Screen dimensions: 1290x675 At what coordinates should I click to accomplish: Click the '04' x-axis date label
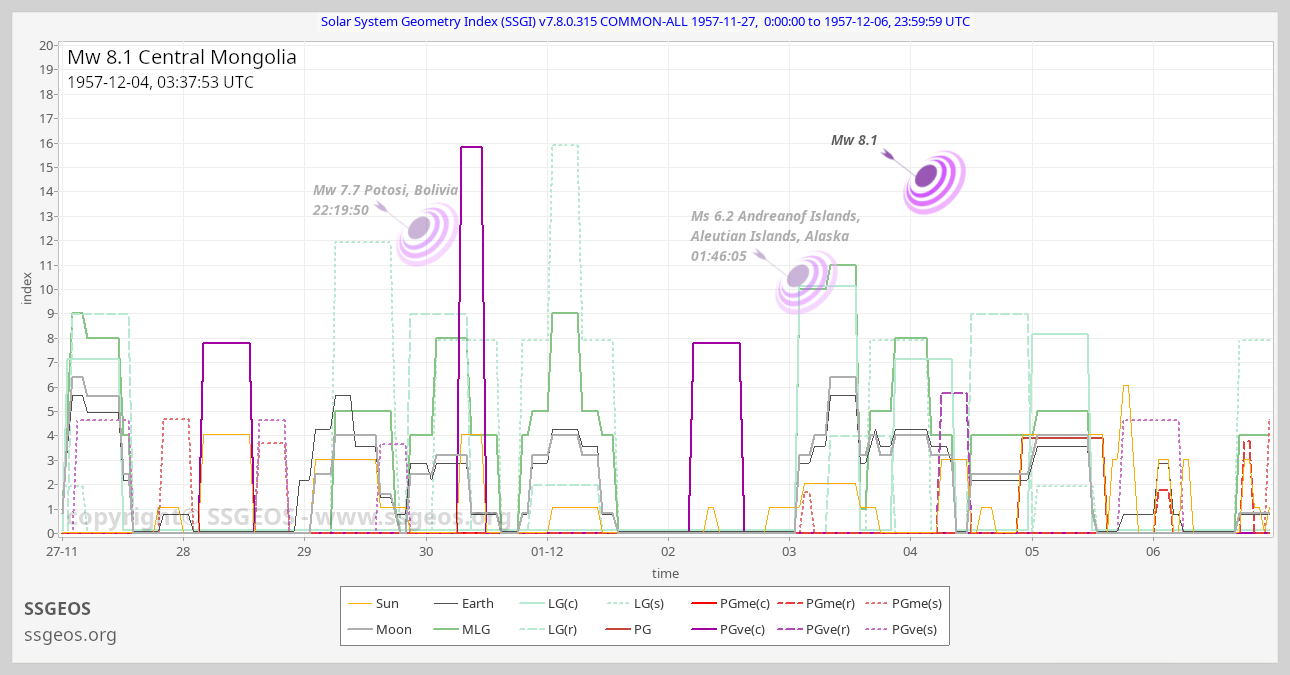coord(910,552)
